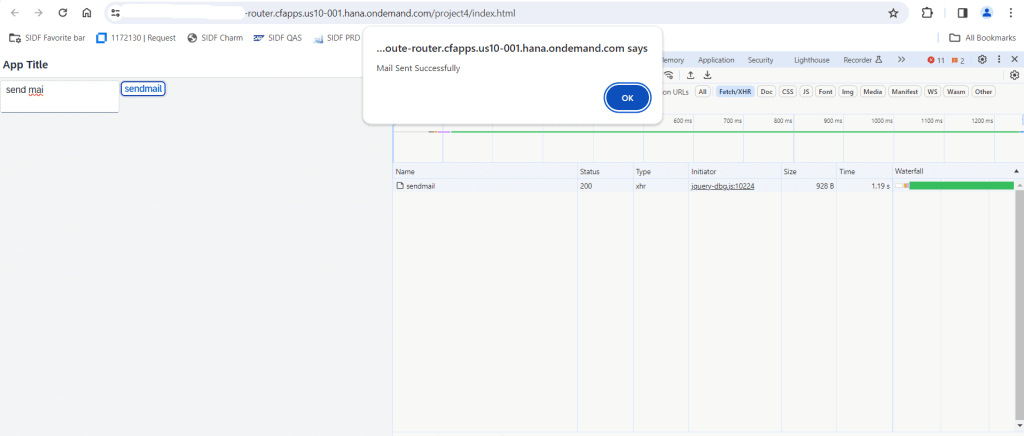
Task: Click the address bar URL
Action: [x=380, y=13]
